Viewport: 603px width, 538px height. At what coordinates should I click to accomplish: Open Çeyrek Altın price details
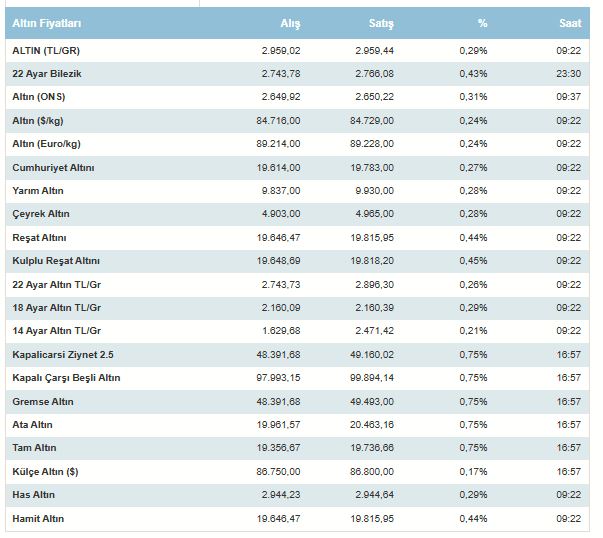tap(297, 214)
